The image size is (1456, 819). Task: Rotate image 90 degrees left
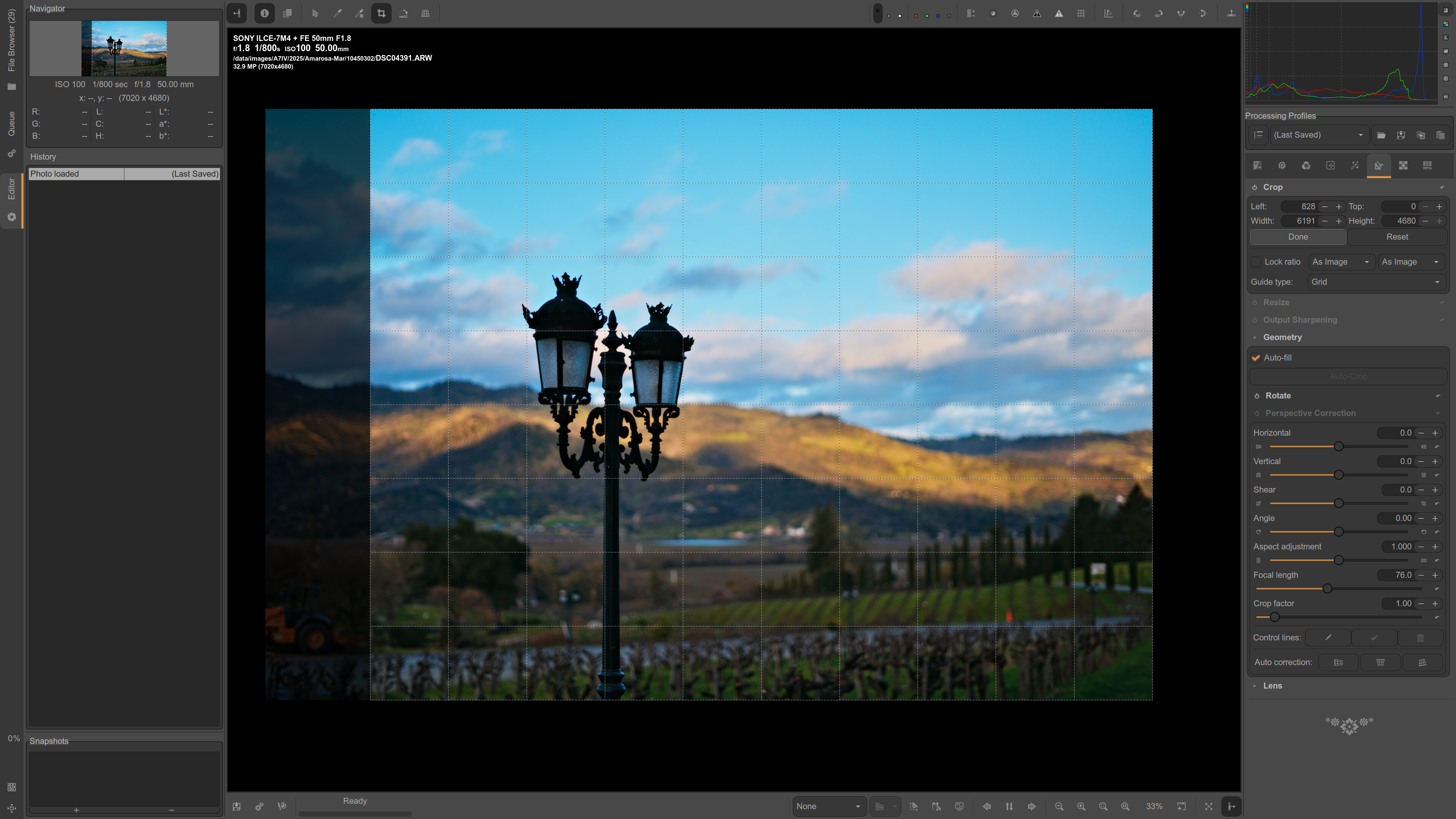click(x=1137, y=14)
